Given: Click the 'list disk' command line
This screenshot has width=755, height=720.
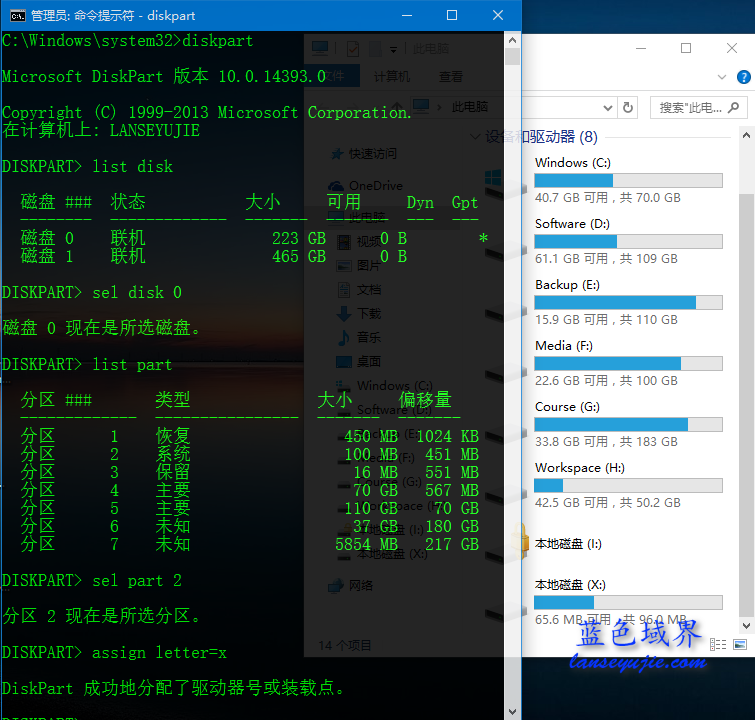Looking at the screenshot, I should click(x=87, y=167).
